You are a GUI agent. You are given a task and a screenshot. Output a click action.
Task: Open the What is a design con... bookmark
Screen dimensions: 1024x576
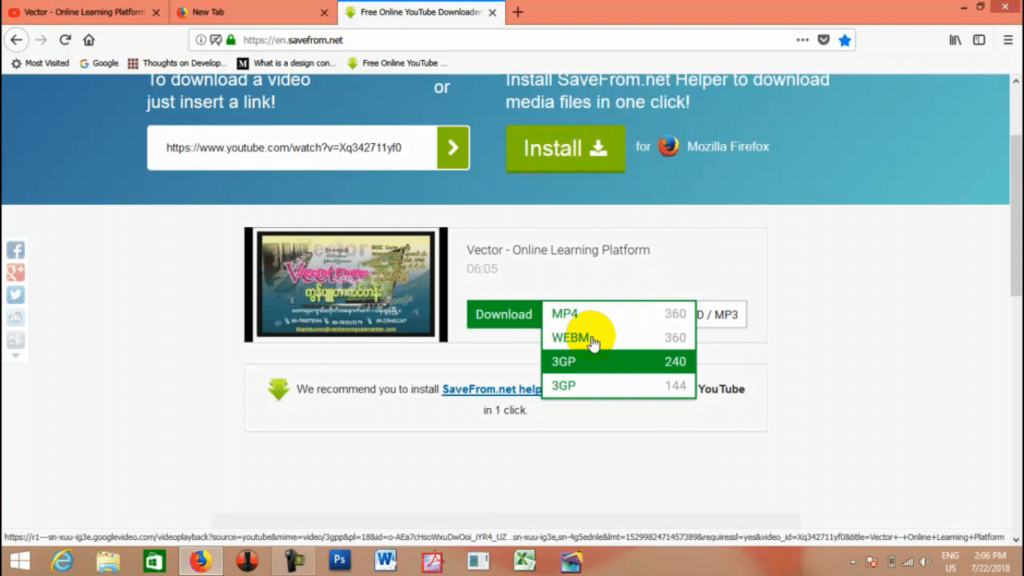pos(287,63)
